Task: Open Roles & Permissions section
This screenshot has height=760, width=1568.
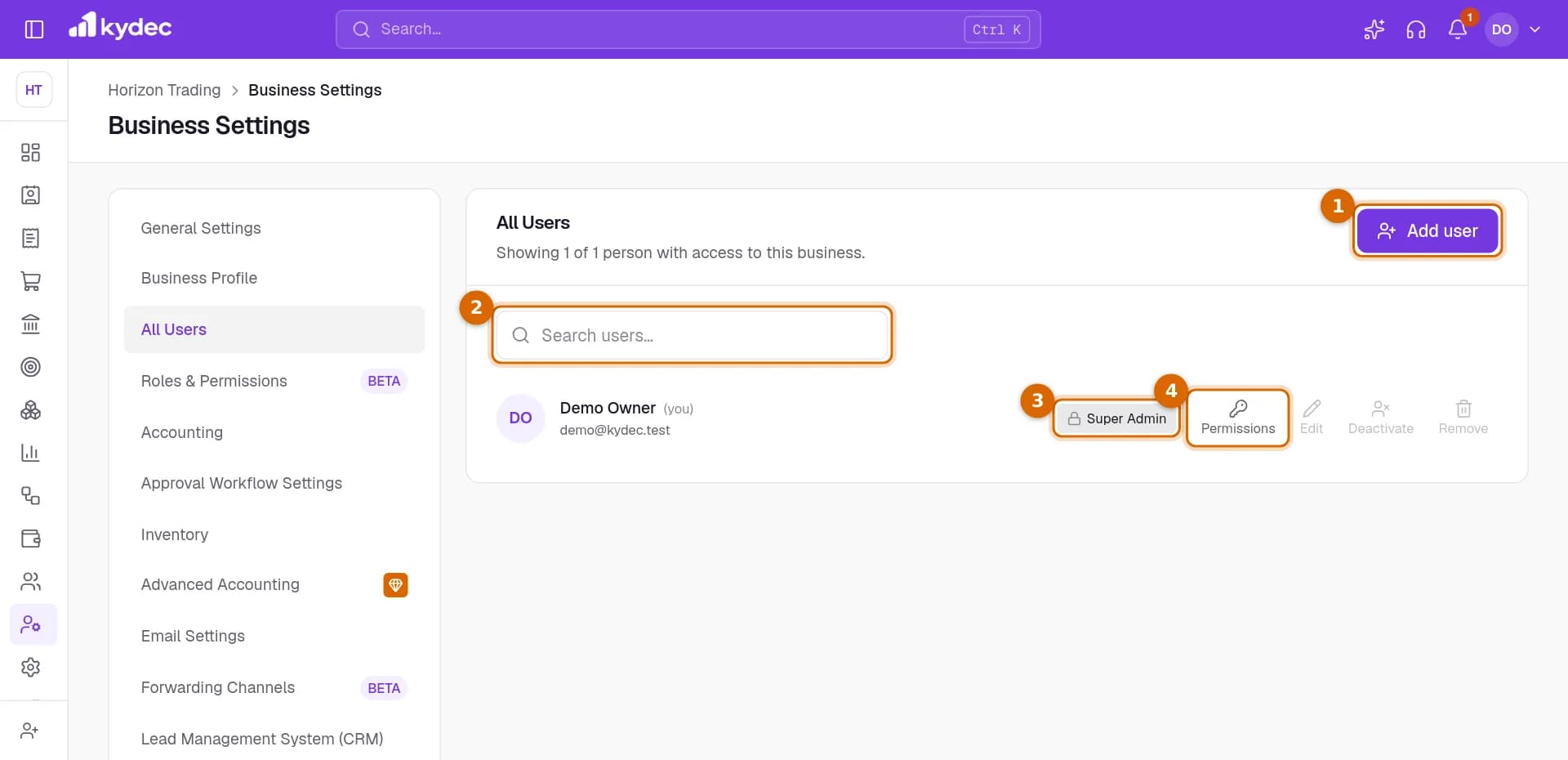Action: point(274,381)
